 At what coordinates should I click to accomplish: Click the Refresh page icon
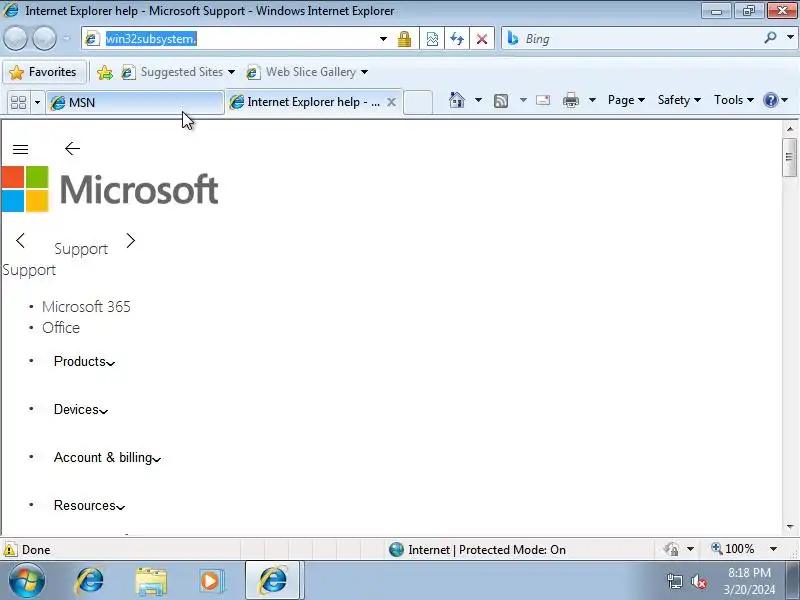click(457, 39)
